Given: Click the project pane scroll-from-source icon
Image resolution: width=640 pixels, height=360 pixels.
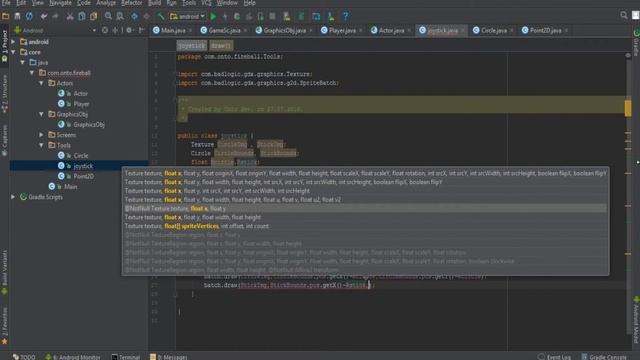Looking at the screenshot, I should [x=105, y=30].
